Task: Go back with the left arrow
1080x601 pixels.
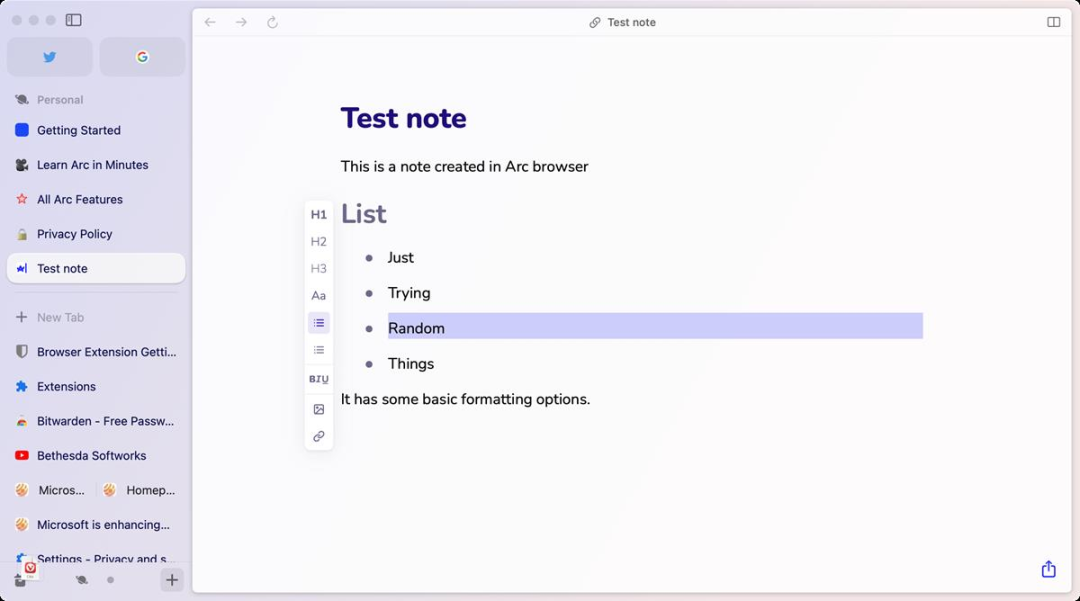Action: coord(210,22)
